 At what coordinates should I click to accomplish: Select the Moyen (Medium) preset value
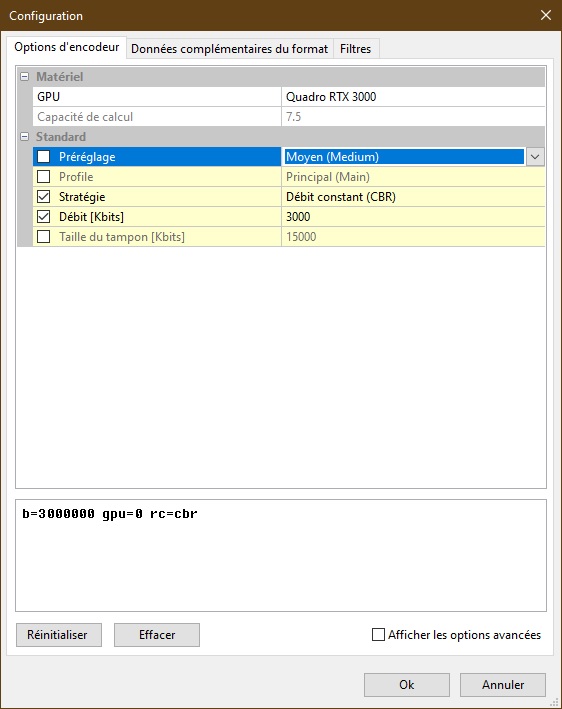click(404, 157)
